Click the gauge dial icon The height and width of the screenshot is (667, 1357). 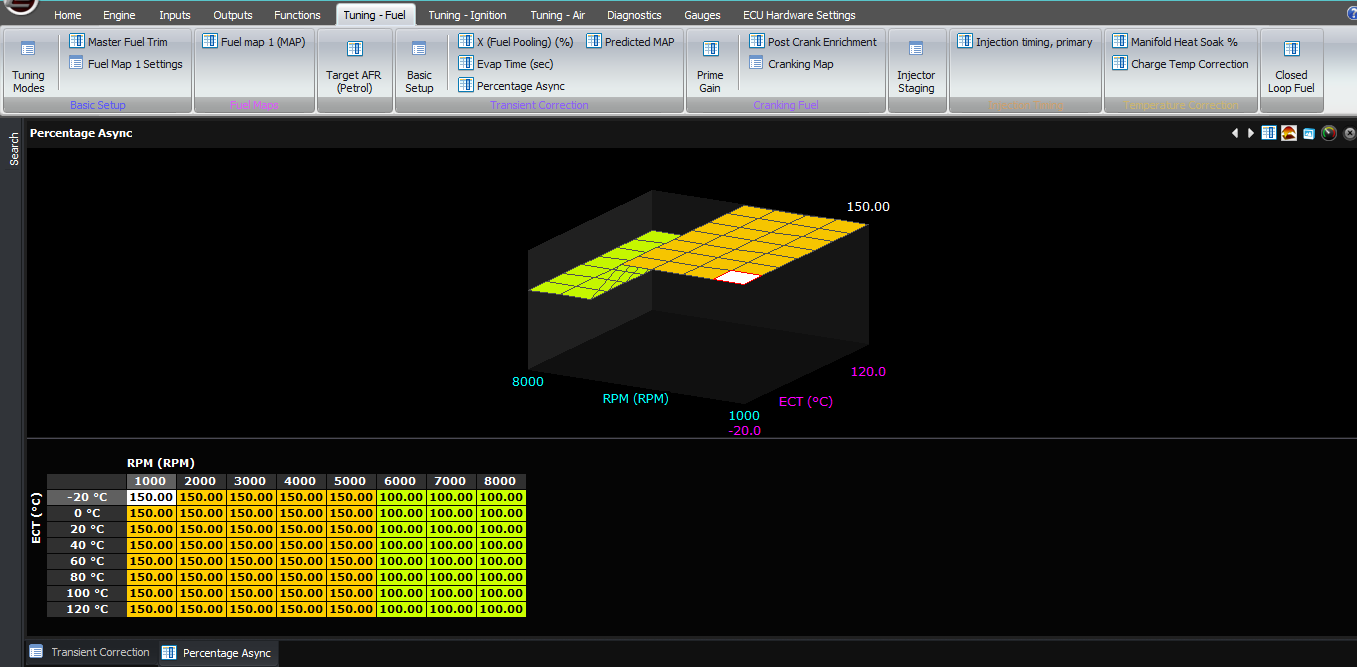(x=1328, y=133)
